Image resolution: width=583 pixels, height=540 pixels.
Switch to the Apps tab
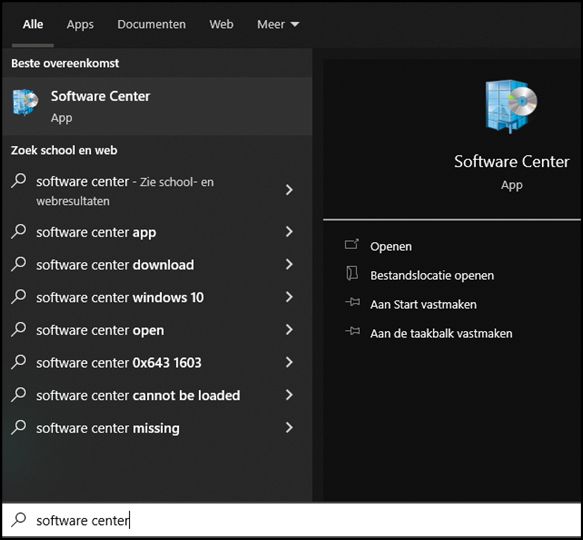pyautogui.click(x=80, y=25)
